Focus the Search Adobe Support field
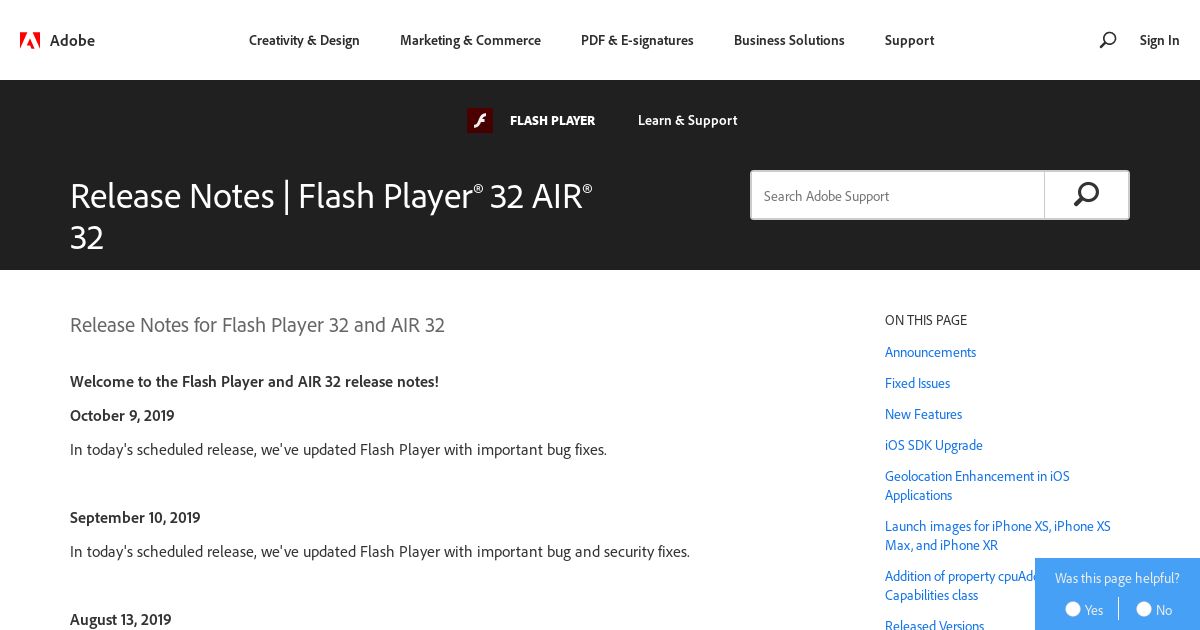Viewport: 1200px width, 630px height. tap(898, 195)
